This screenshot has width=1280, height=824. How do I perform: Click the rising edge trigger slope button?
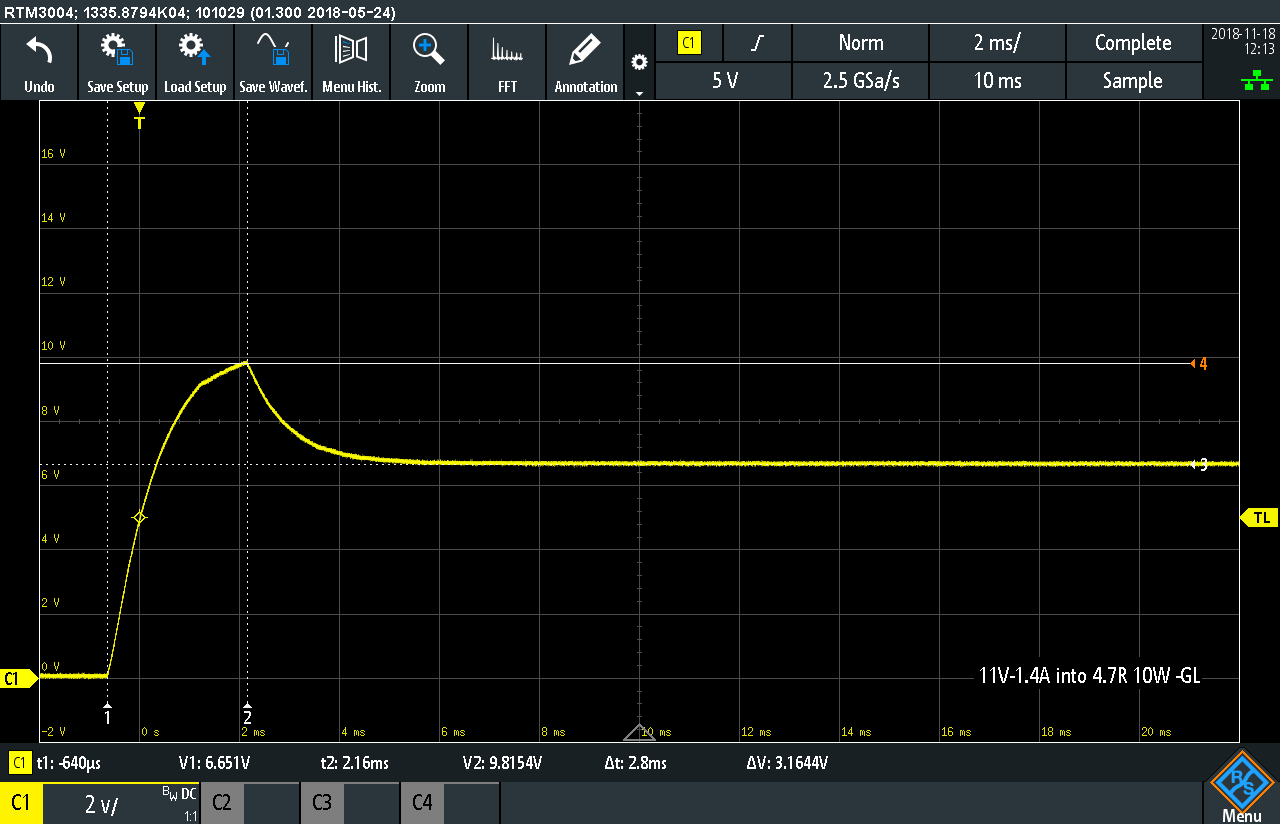[758, 43]
